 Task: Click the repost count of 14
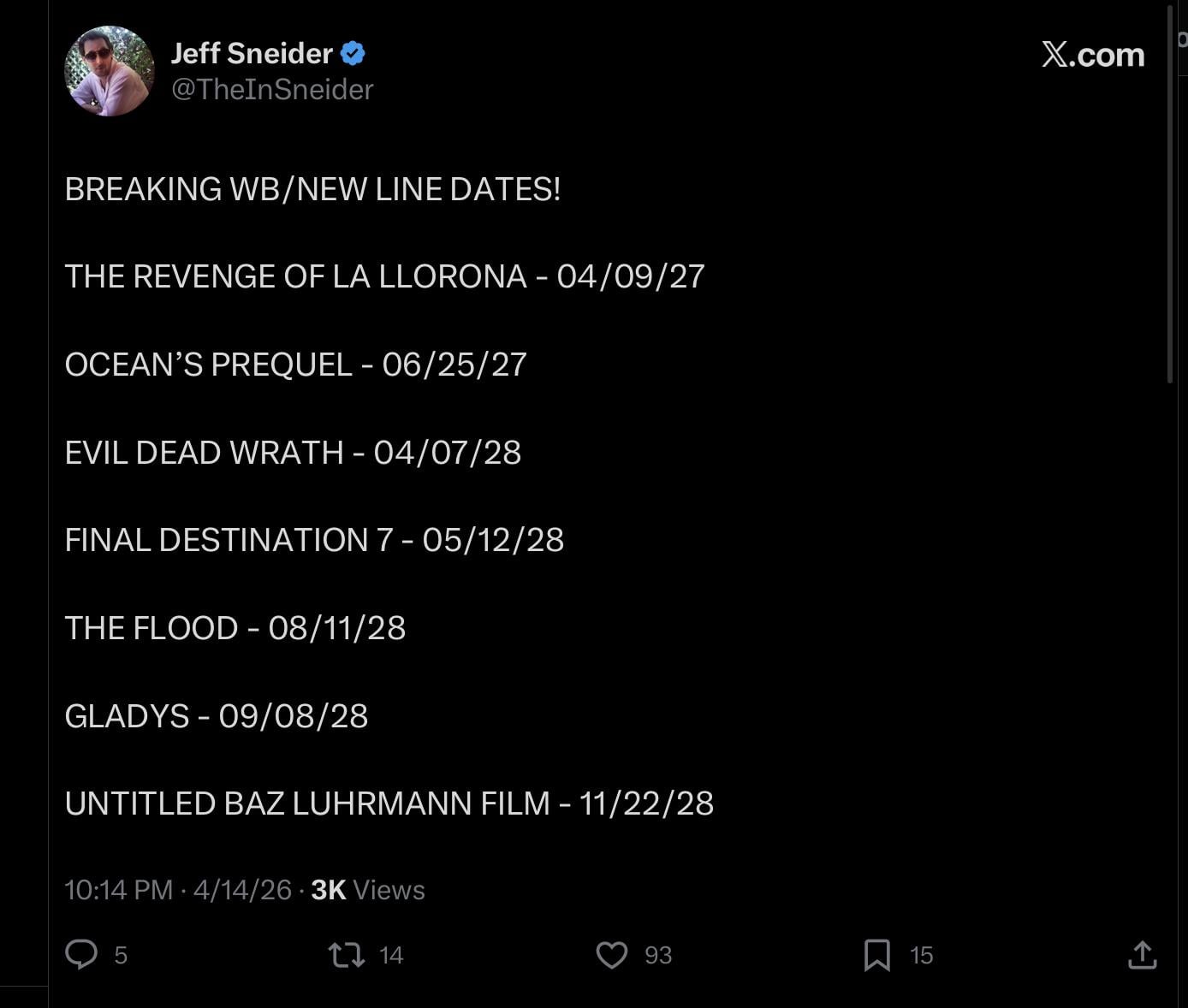tap(391, 955)
